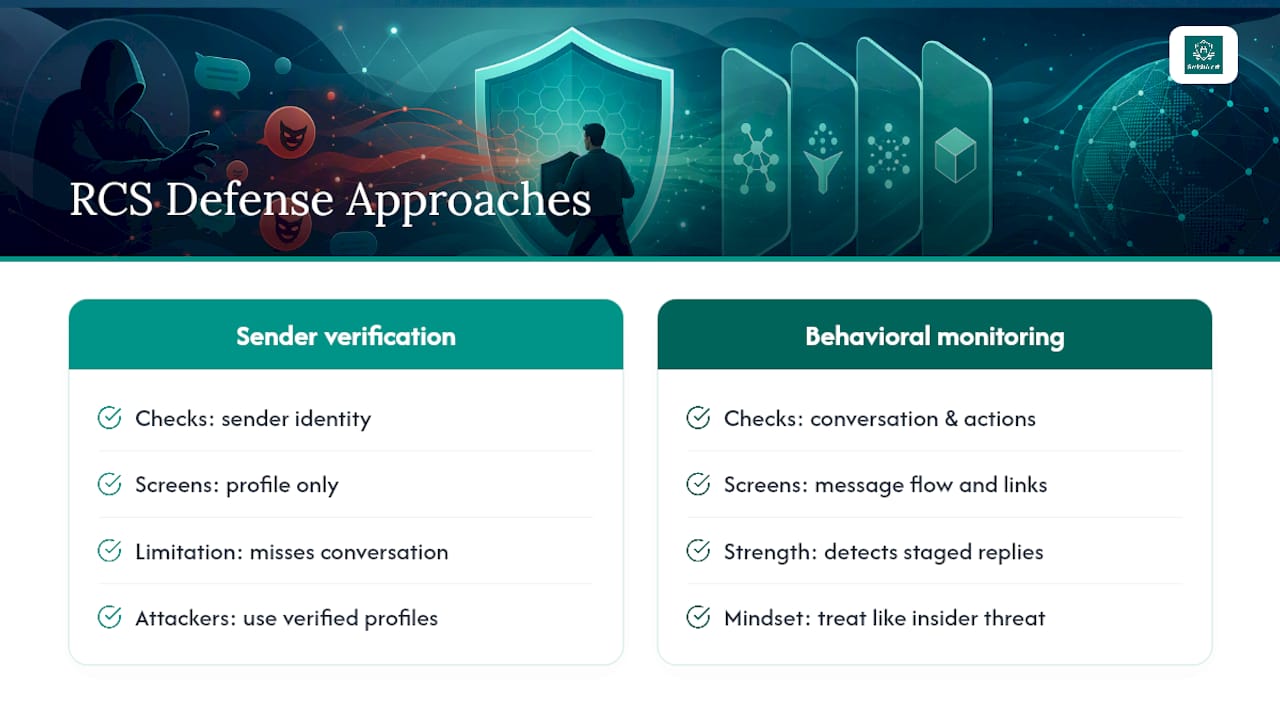Click the red devil-face chat bubble
Image resolution: width=1280 pixels, height=720 pixels.
pos(290,131)
